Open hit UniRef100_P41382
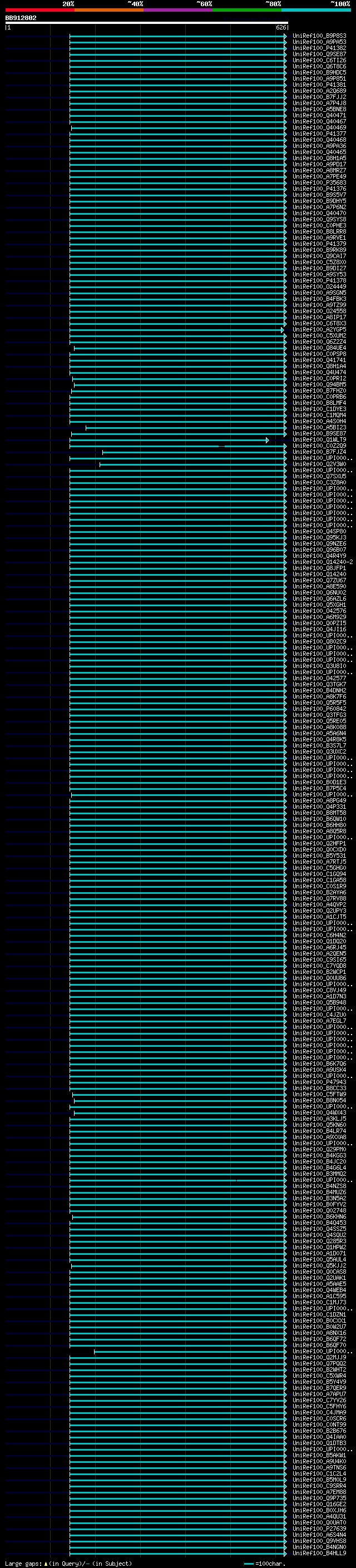The image size is (356, 1568). point(319,48)
